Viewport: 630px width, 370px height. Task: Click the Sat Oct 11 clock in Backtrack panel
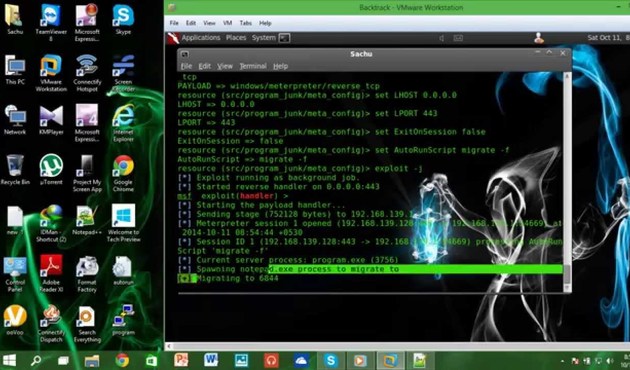(x=608, y=38)
